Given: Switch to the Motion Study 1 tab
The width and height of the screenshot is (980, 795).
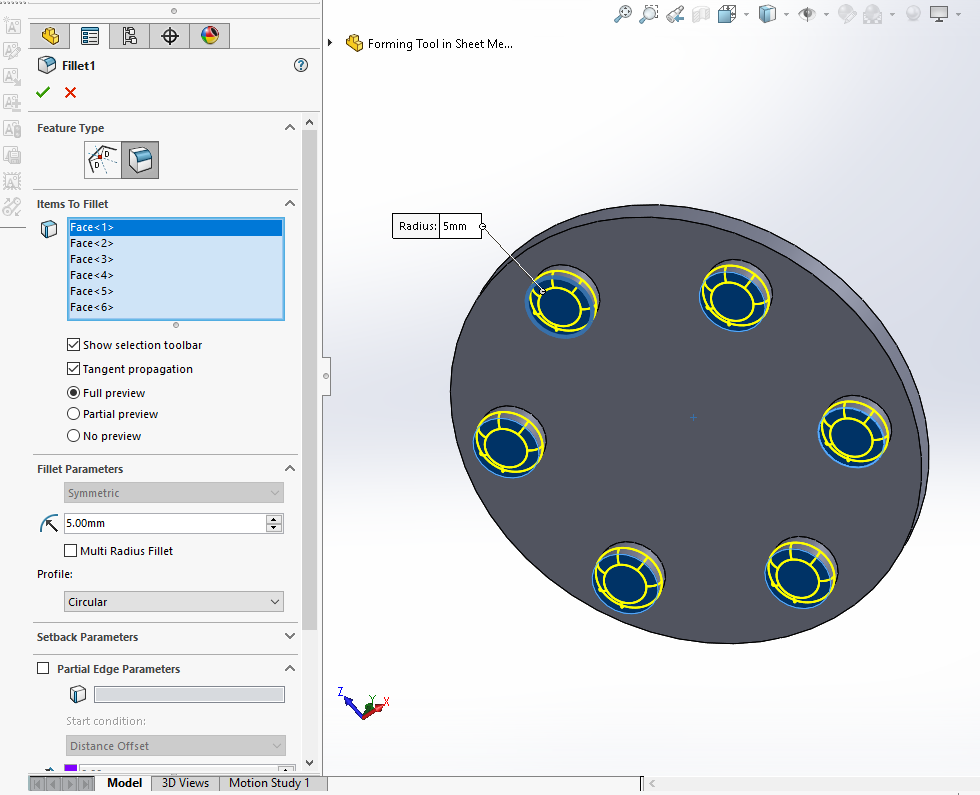Looking at the screenshot, I should click(x=269, y=783).
